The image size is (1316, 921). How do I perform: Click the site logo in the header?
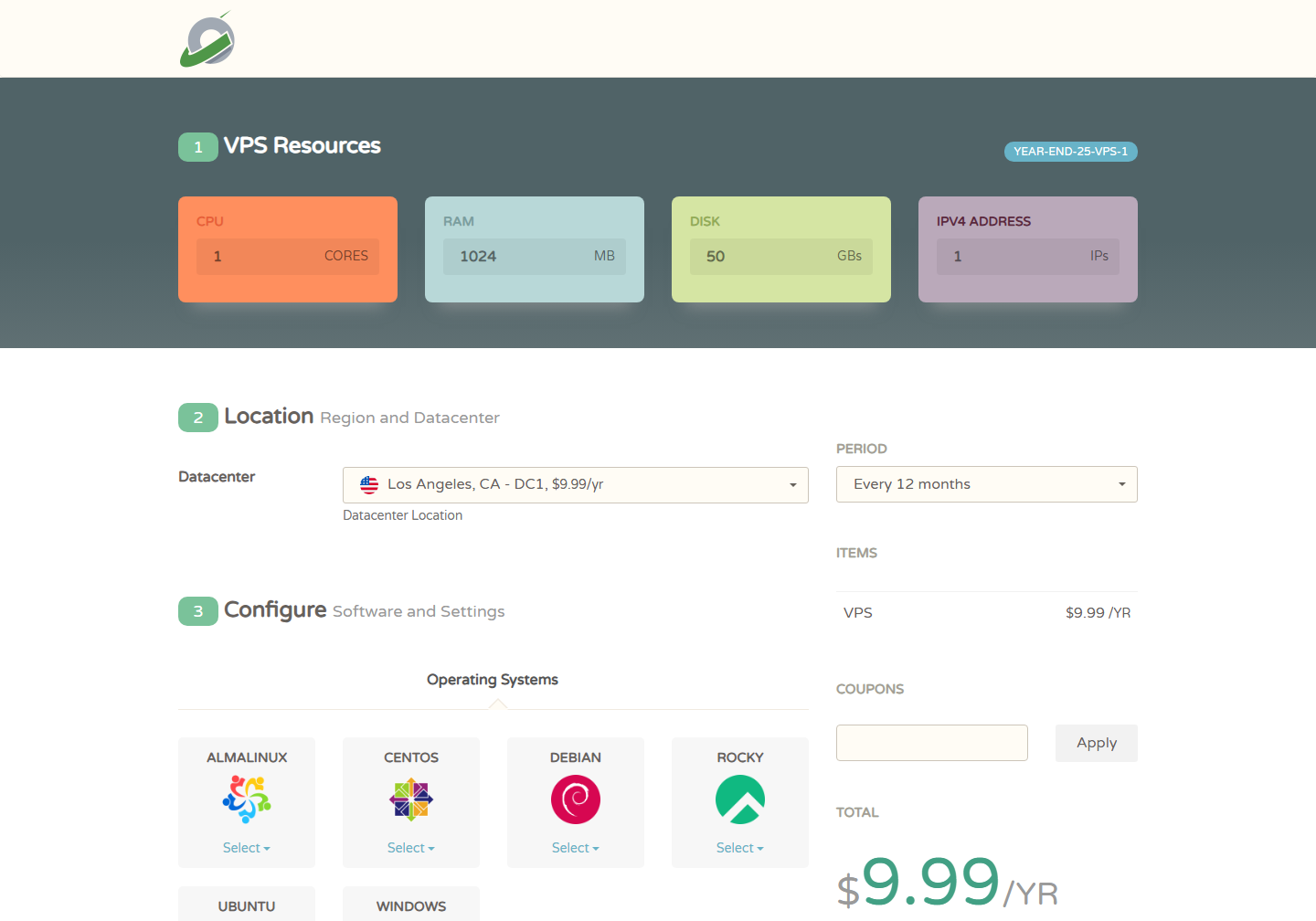pos(207,39)
